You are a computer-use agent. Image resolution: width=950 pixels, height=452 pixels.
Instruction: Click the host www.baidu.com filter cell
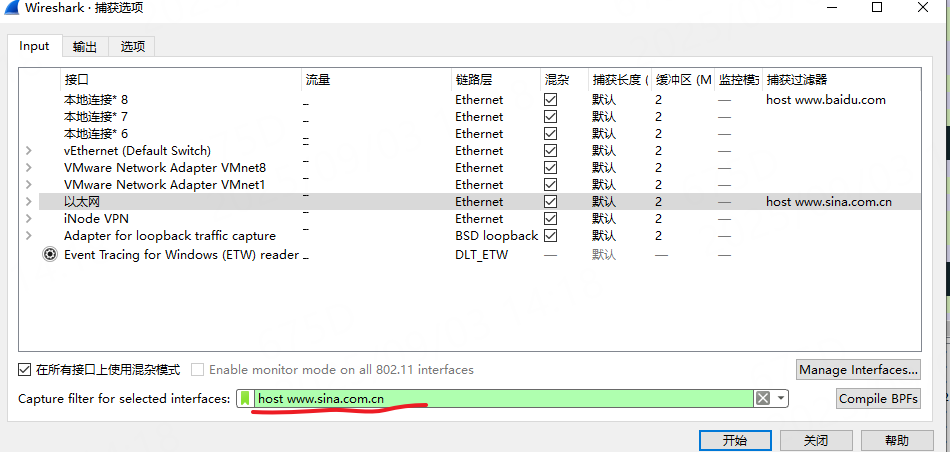(826, 99)
